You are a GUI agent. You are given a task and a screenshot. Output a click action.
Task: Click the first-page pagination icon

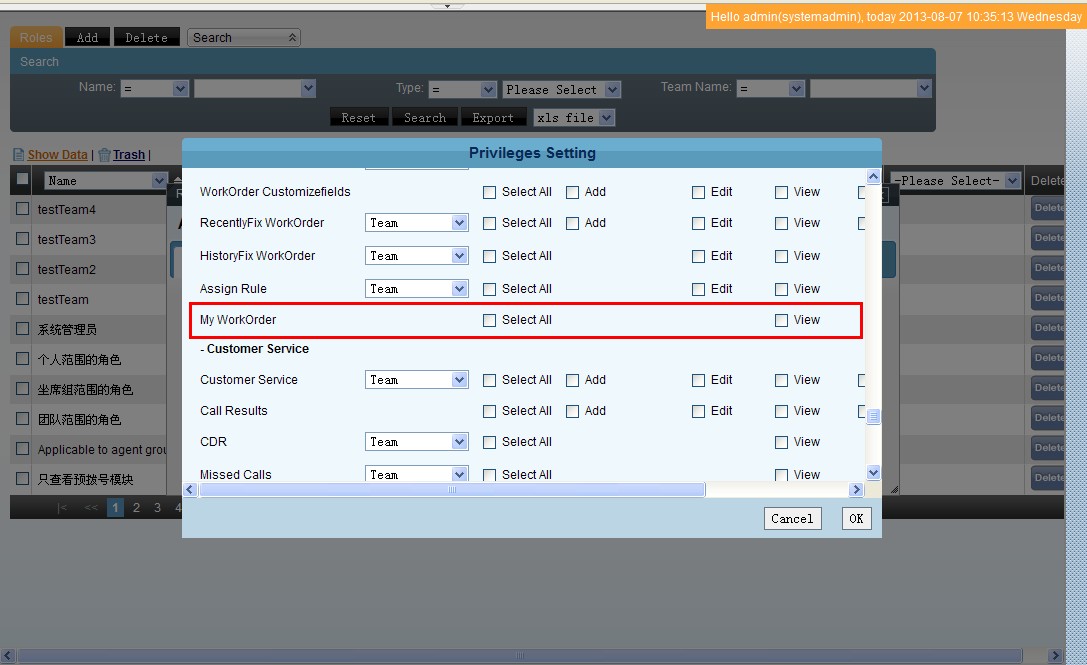(x=63, y=508)
